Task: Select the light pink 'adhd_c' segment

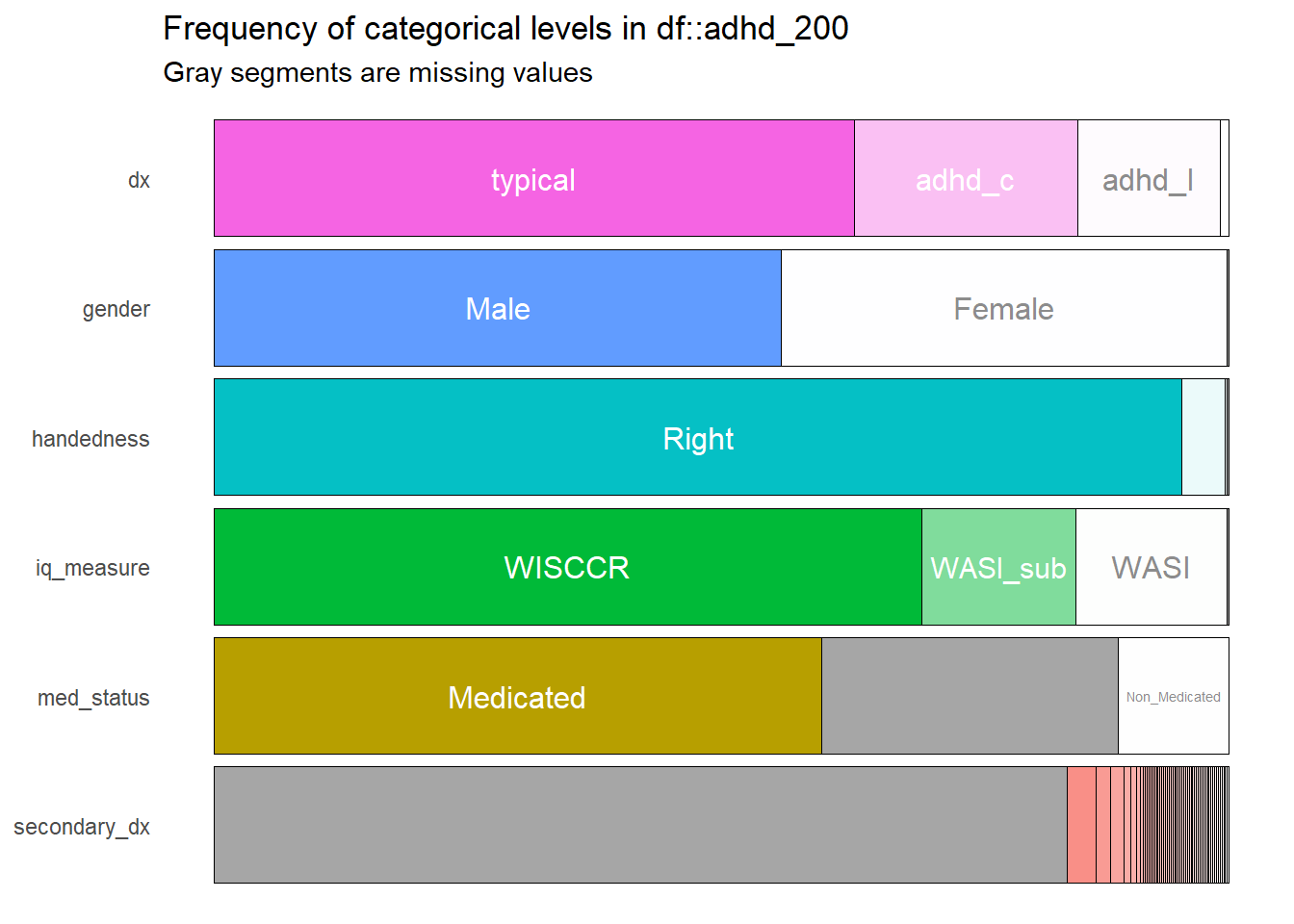Action: pos(966,178)
